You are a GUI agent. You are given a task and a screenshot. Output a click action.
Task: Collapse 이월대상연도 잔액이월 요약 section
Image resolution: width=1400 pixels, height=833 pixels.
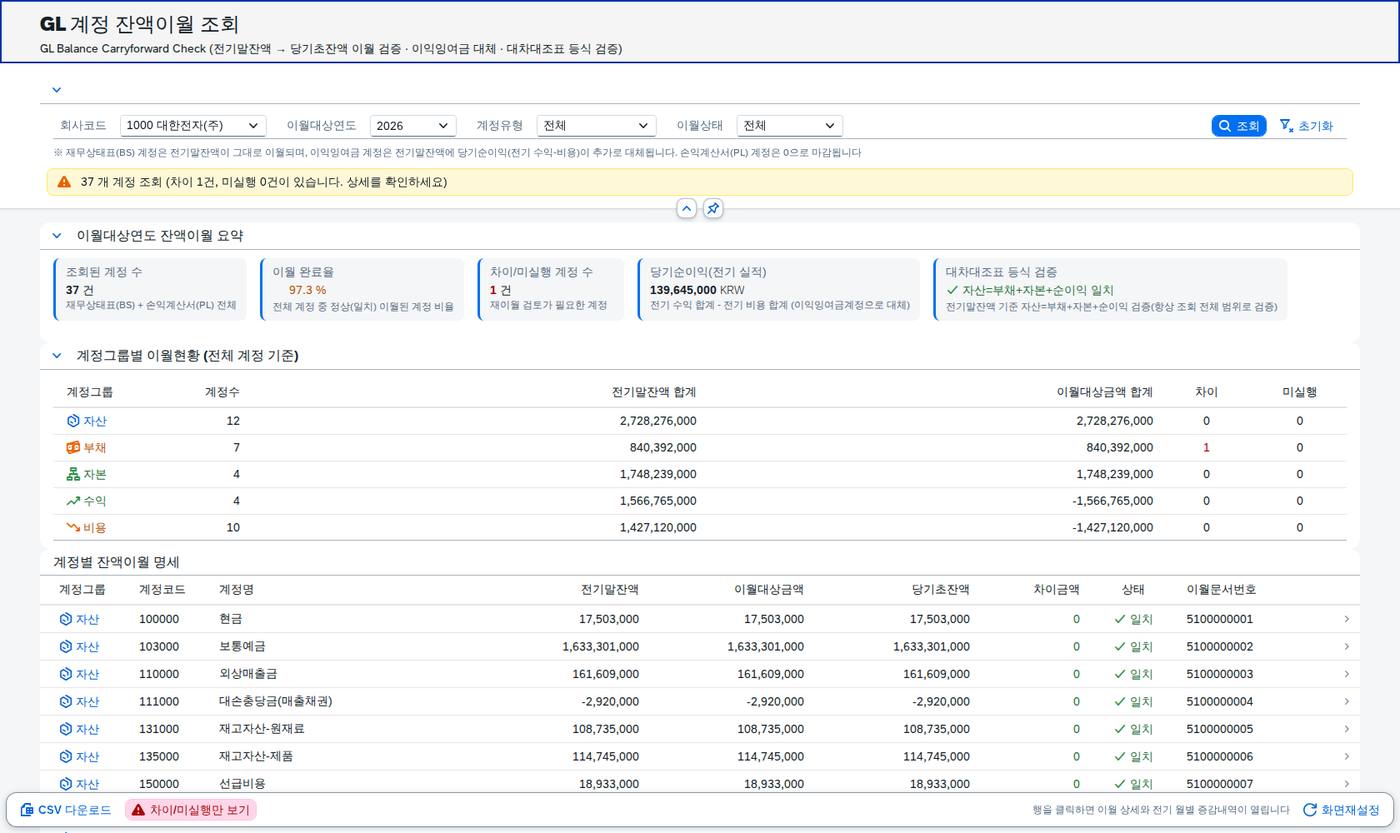click(57, 236)
